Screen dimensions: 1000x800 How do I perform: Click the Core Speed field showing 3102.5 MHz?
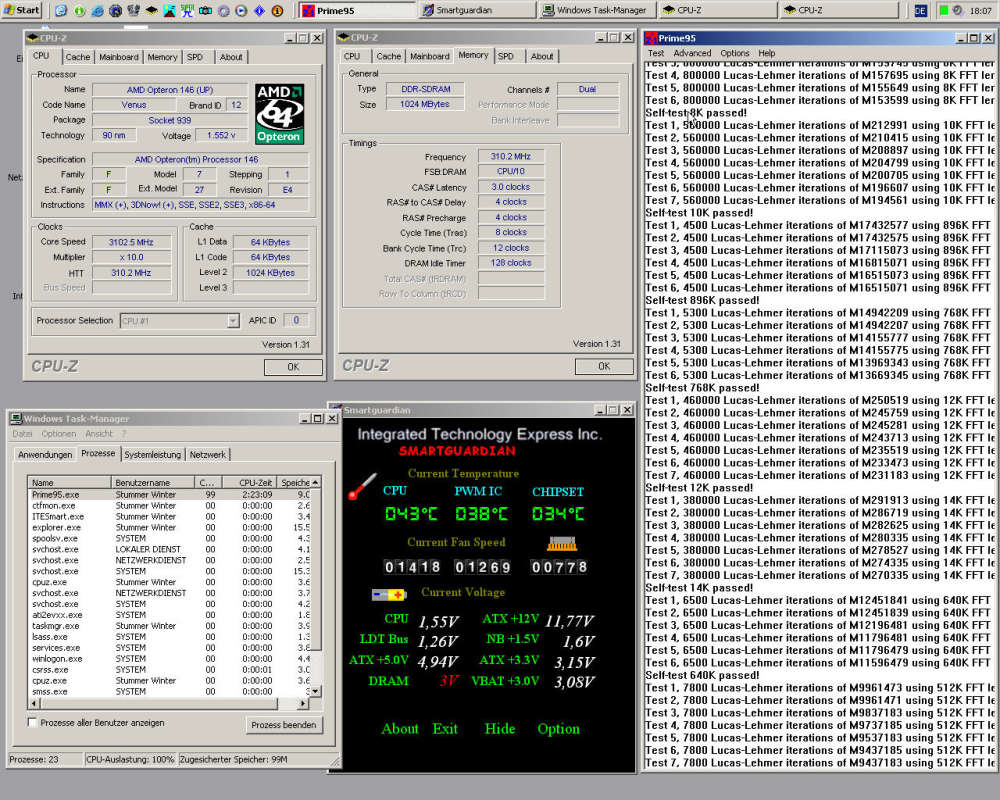(131, 242)
